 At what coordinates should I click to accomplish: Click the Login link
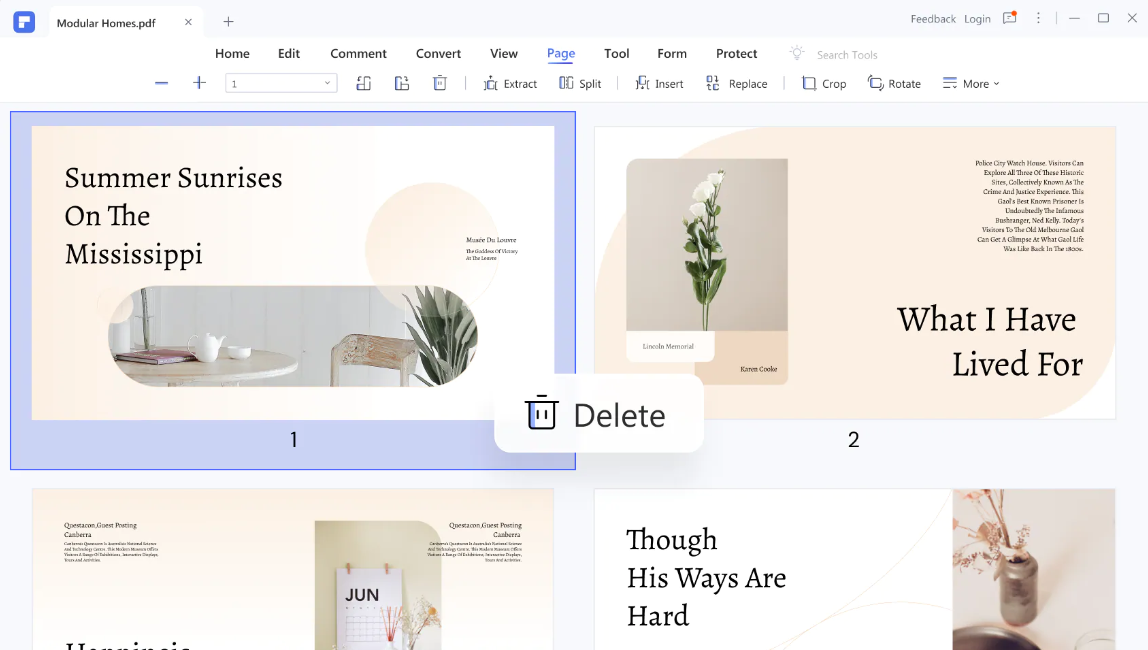(977, 19)
